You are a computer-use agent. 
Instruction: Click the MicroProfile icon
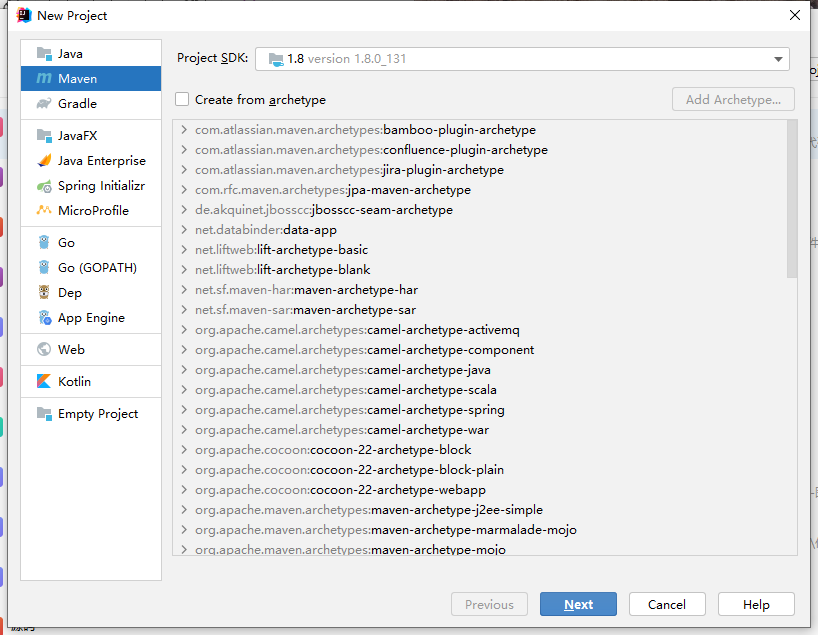tap(44, 211)
